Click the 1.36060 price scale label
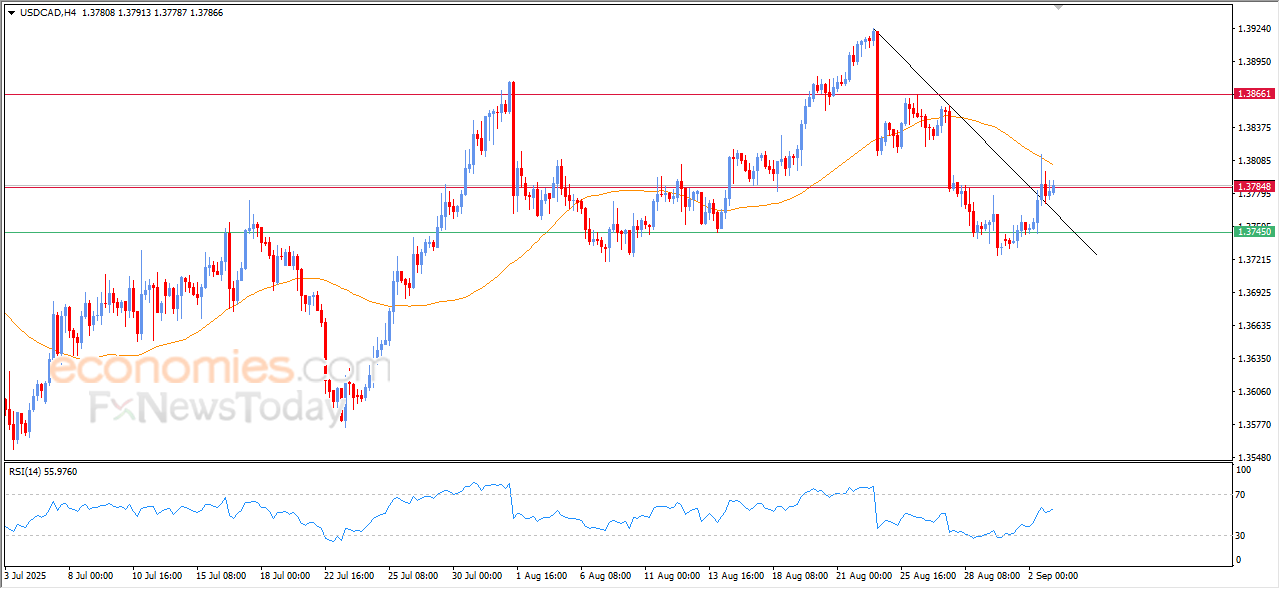Screen dimensions: 1280x589 (x=1254, y=392)
